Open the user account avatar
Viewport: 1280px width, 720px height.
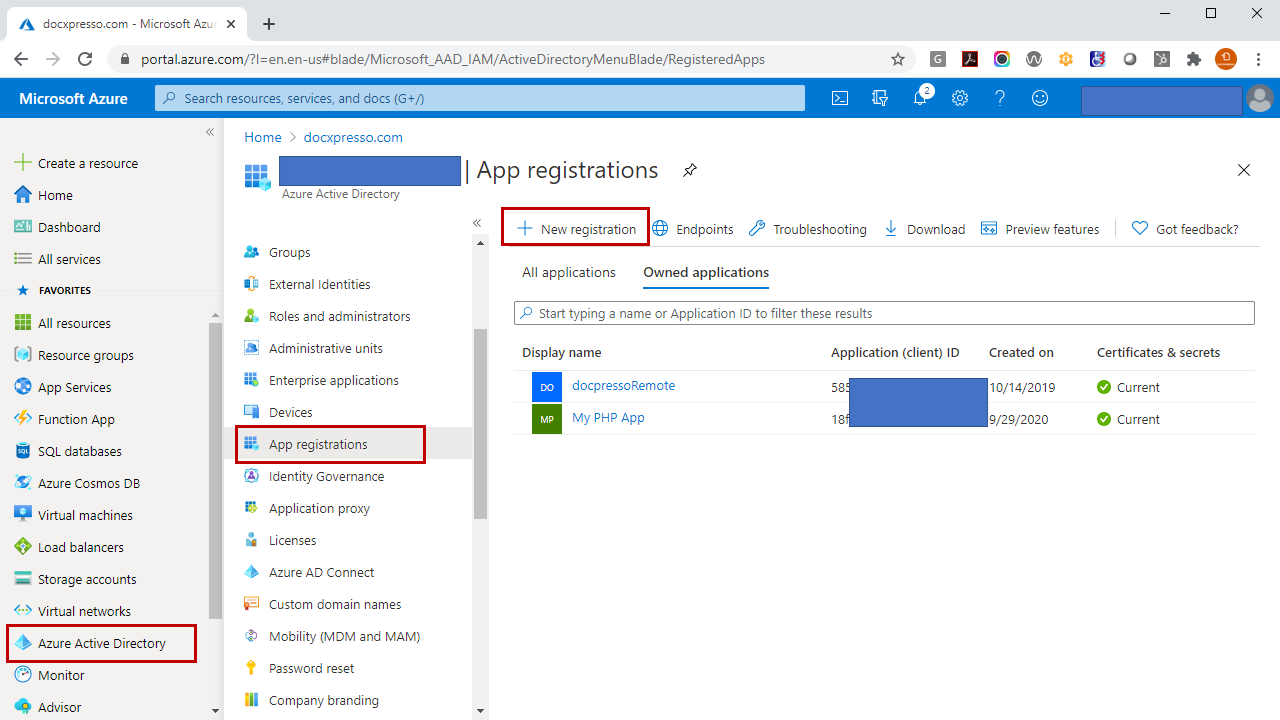click(1260, 98)
